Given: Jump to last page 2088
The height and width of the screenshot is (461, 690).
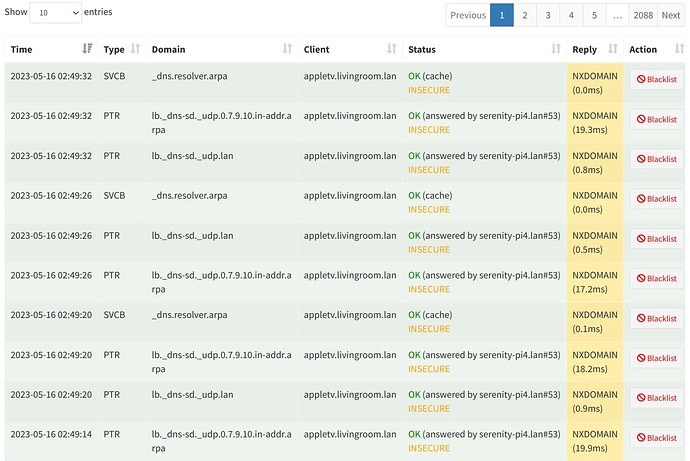Looking at the screenshot, I should click(642, 15).
